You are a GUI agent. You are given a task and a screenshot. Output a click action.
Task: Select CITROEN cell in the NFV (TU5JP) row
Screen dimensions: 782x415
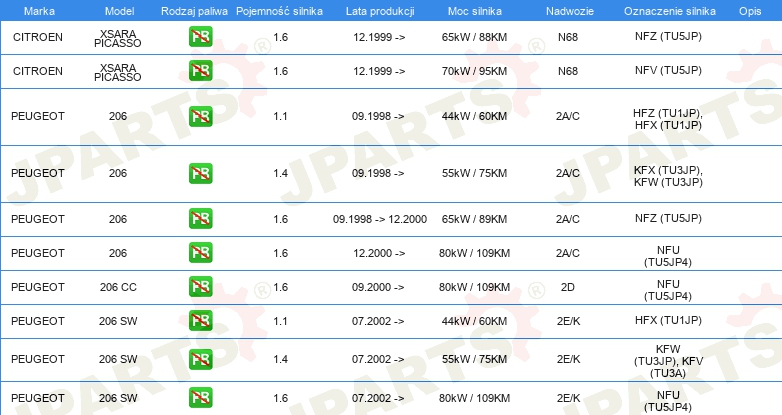tap(38, 71)
